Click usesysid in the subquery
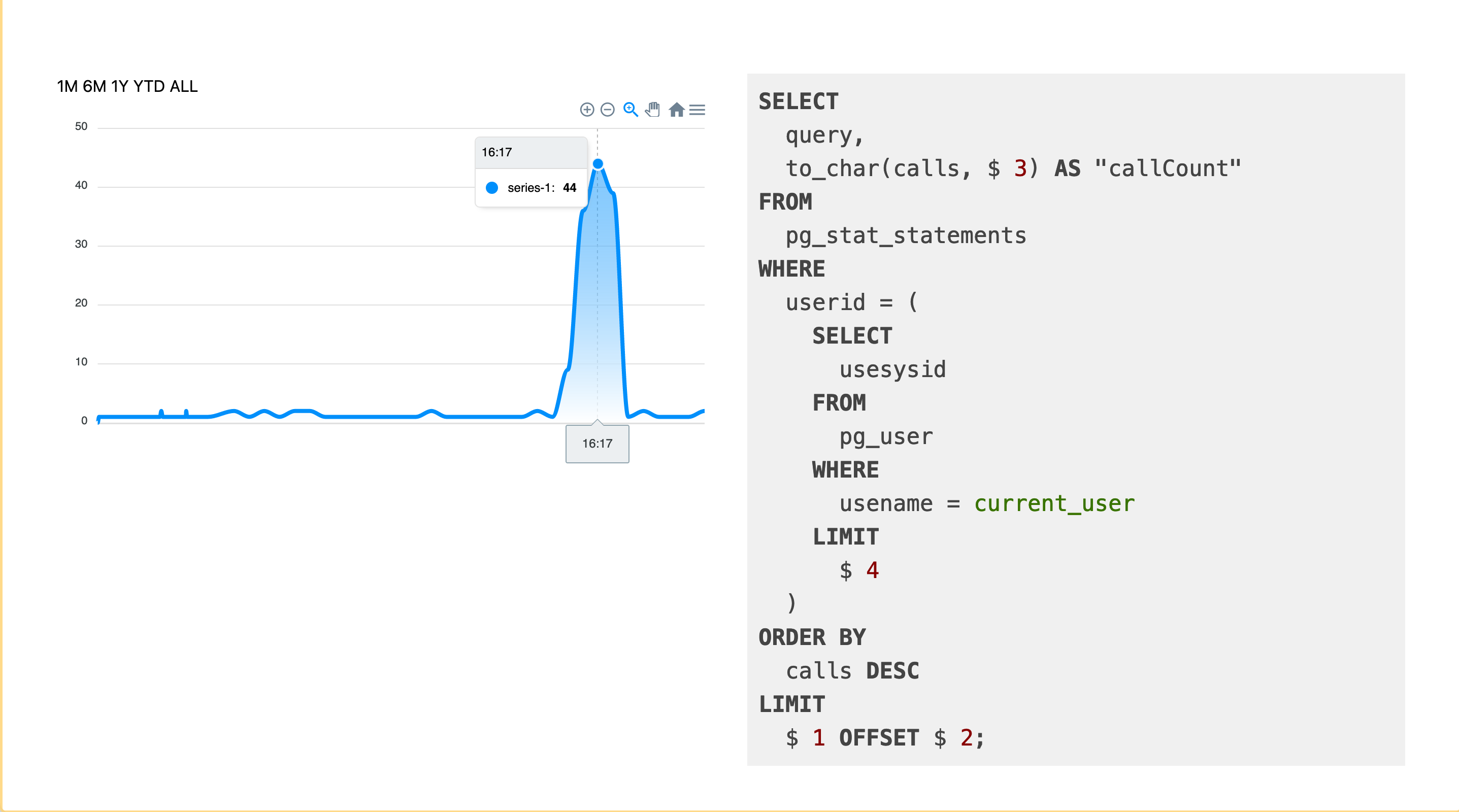This screenshot has width=1459, height=812. (x=892, y=370)
